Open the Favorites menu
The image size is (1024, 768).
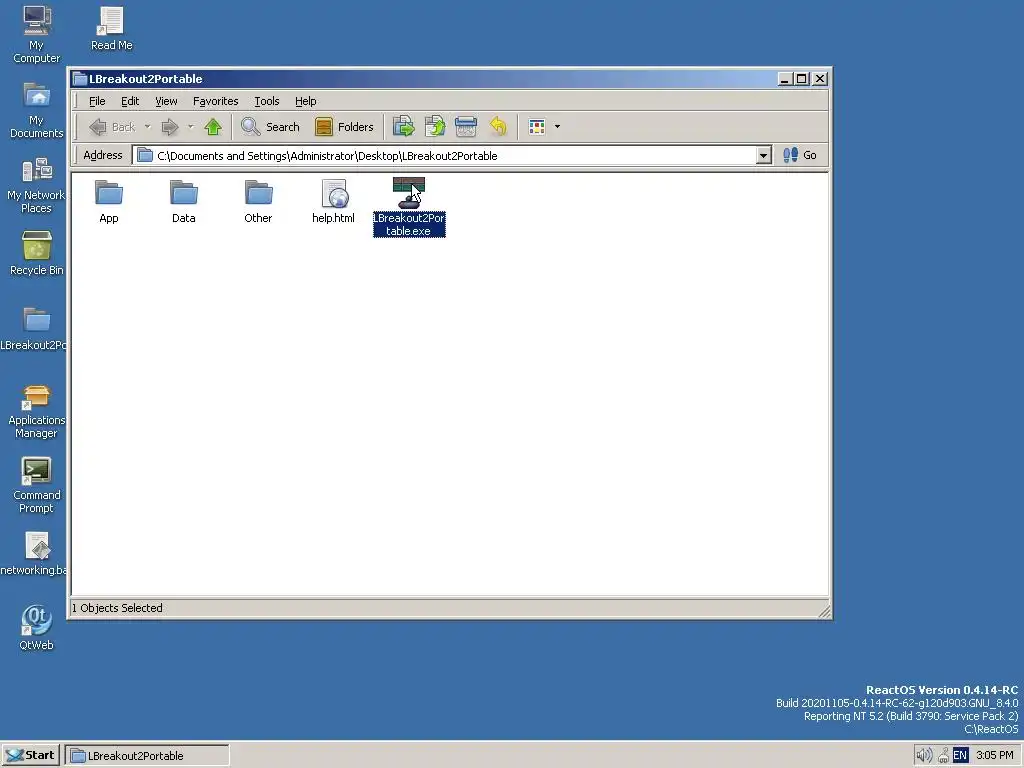[216, 101]
